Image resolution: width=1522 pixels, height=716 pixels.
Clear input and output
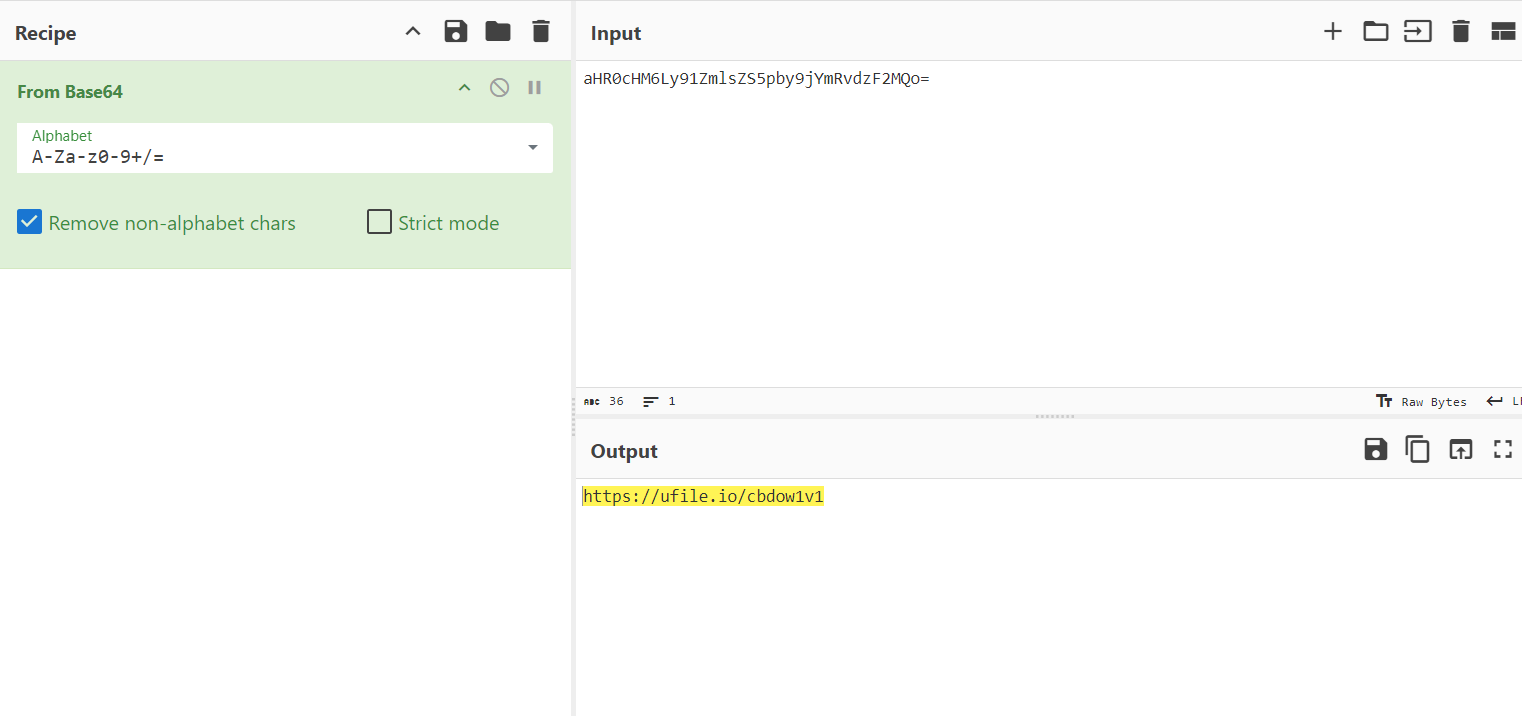coord(1461,32)
